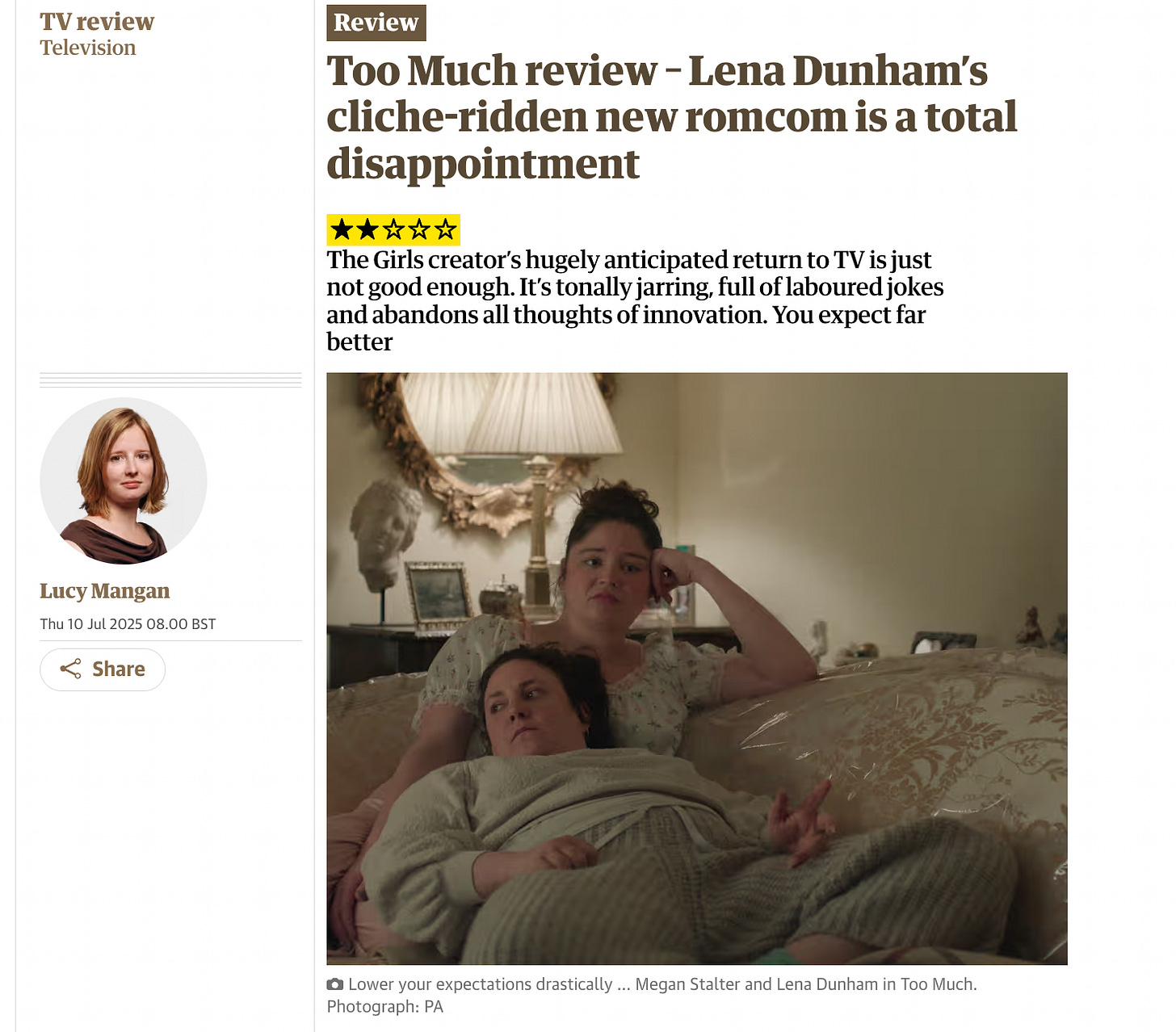1176x1032 pixels.
Task: Open the Share button under the author date
Action: point(103,669)
